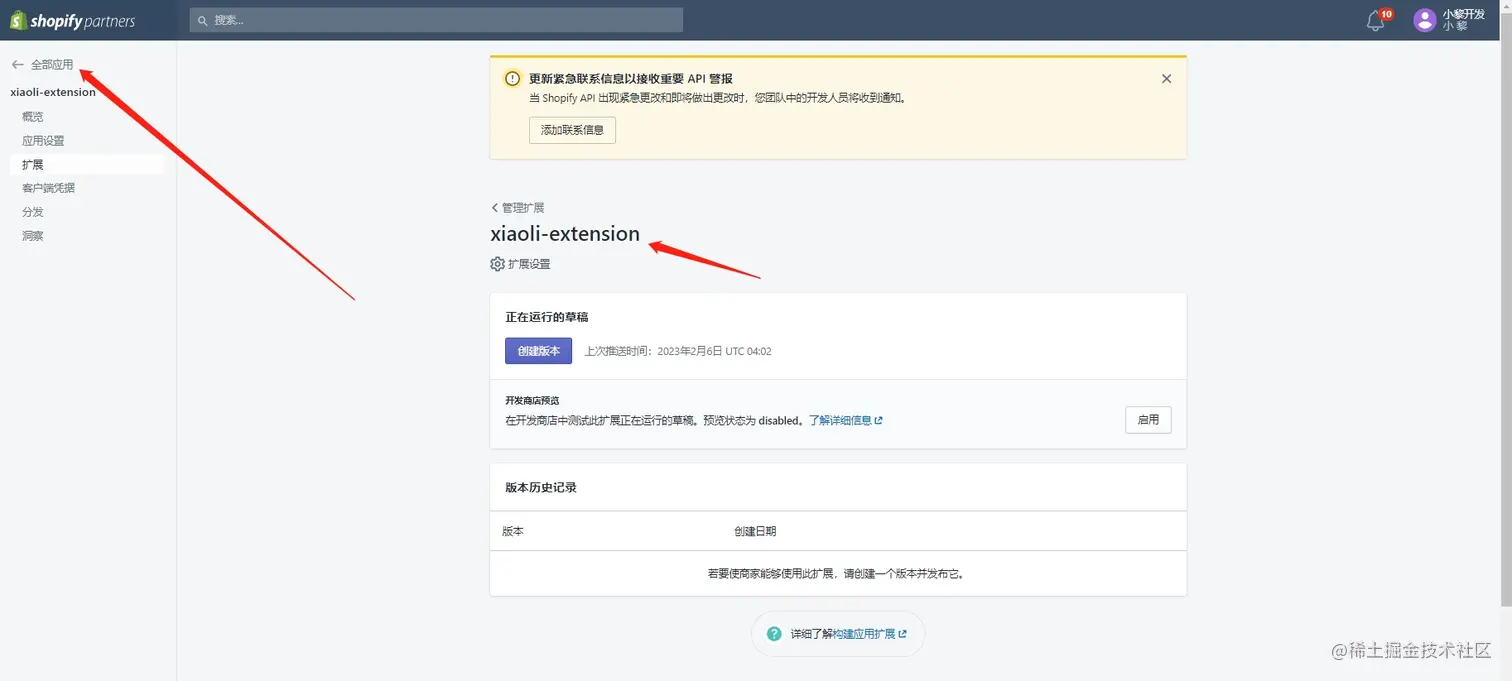Screen dimensions: 1512x681
Task: Click the Shopify Partners logo
Action: (x=70, y=19)
